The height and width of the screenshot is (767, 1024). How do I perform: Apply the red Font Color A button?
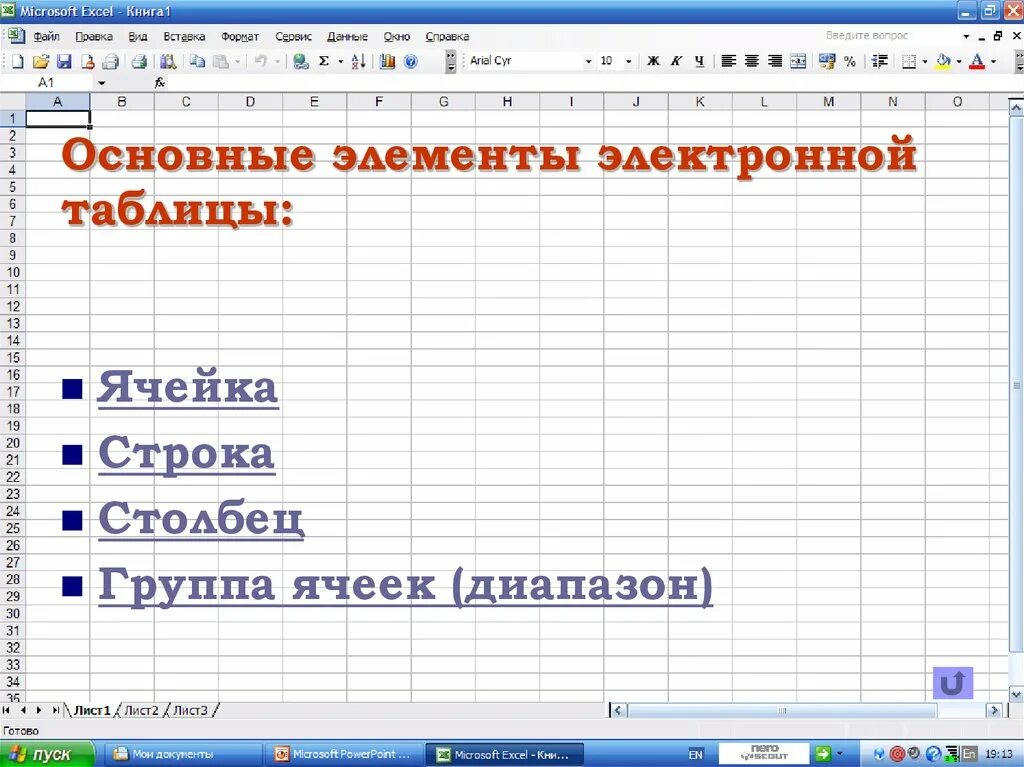(977, 61)
